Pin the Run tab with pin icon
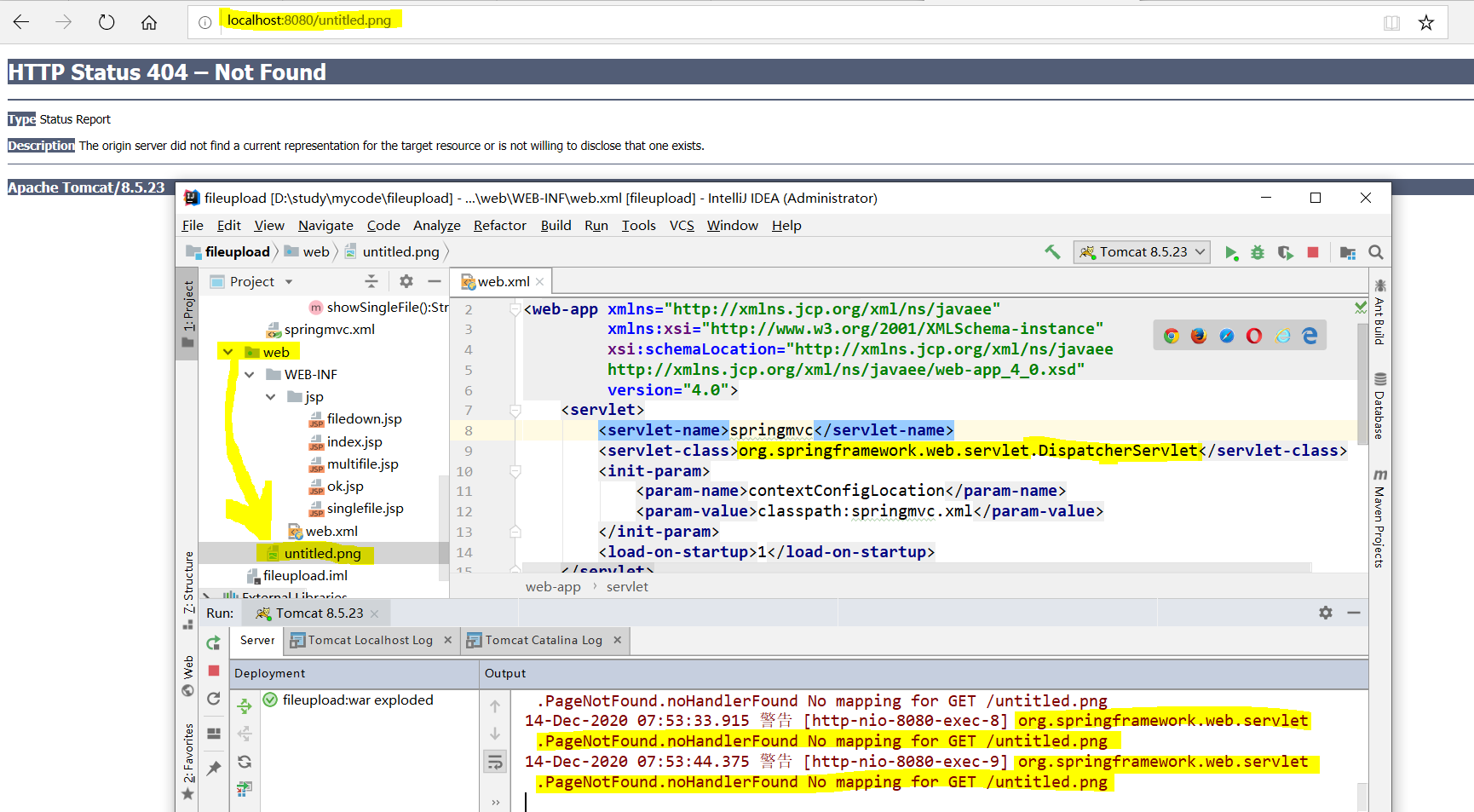 [214, 768]
